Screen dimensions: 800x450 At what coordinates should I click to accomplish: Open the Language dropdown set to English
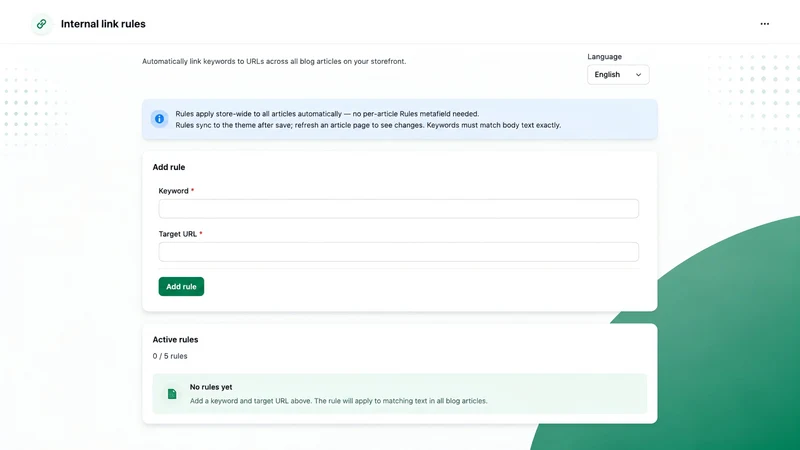[x=618, y=74]
